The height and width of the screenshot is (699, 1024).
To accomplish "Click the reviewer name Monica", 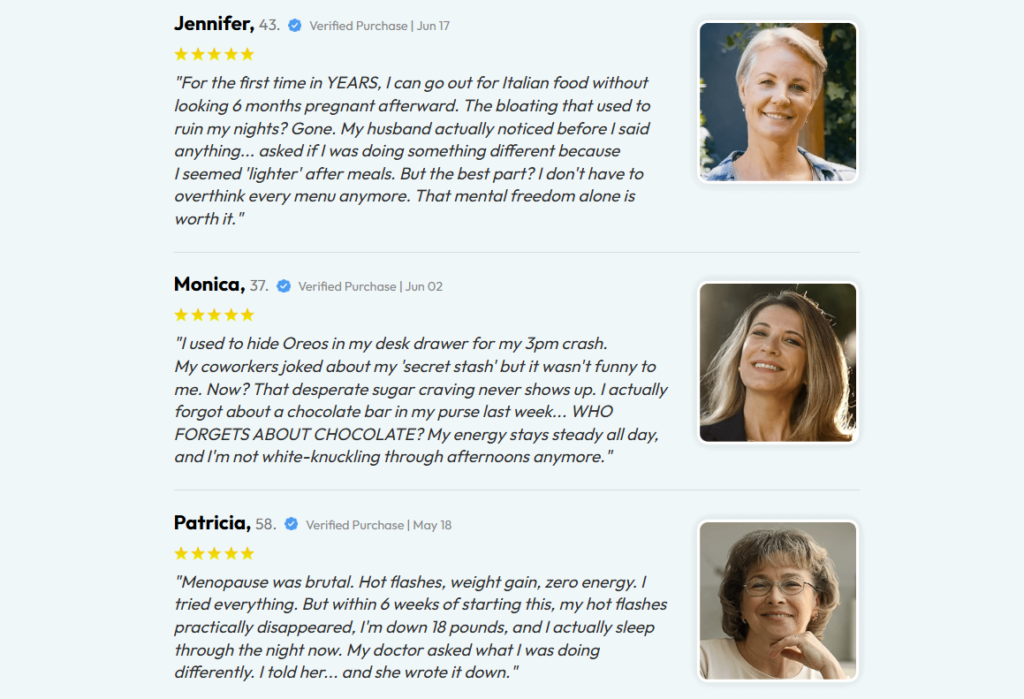I will click(x=209, y=285).
